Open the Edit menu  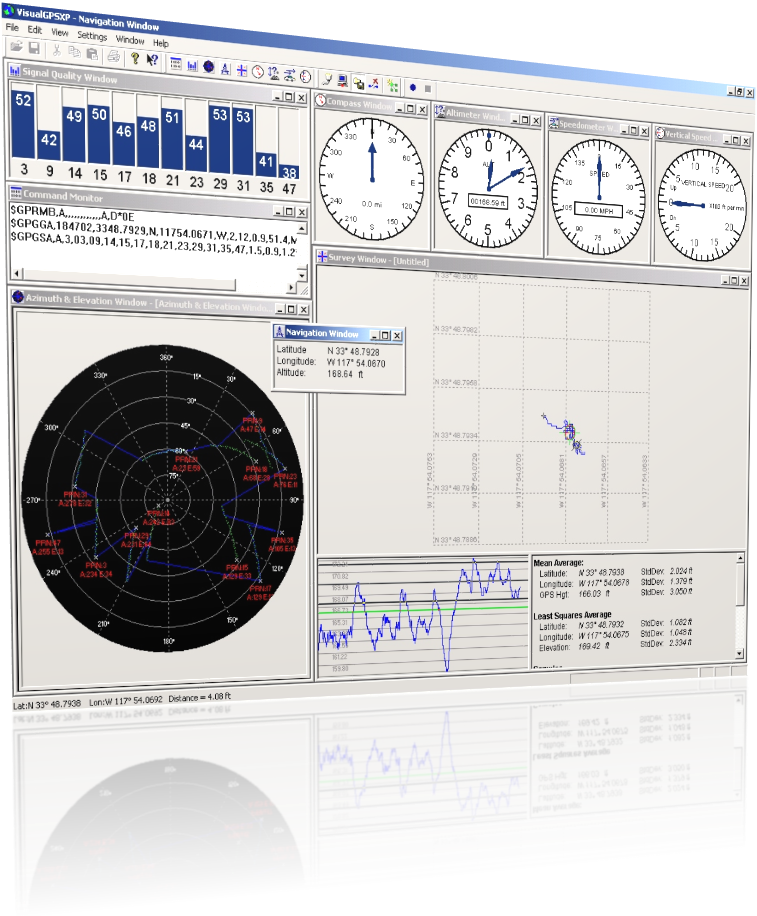34,29
